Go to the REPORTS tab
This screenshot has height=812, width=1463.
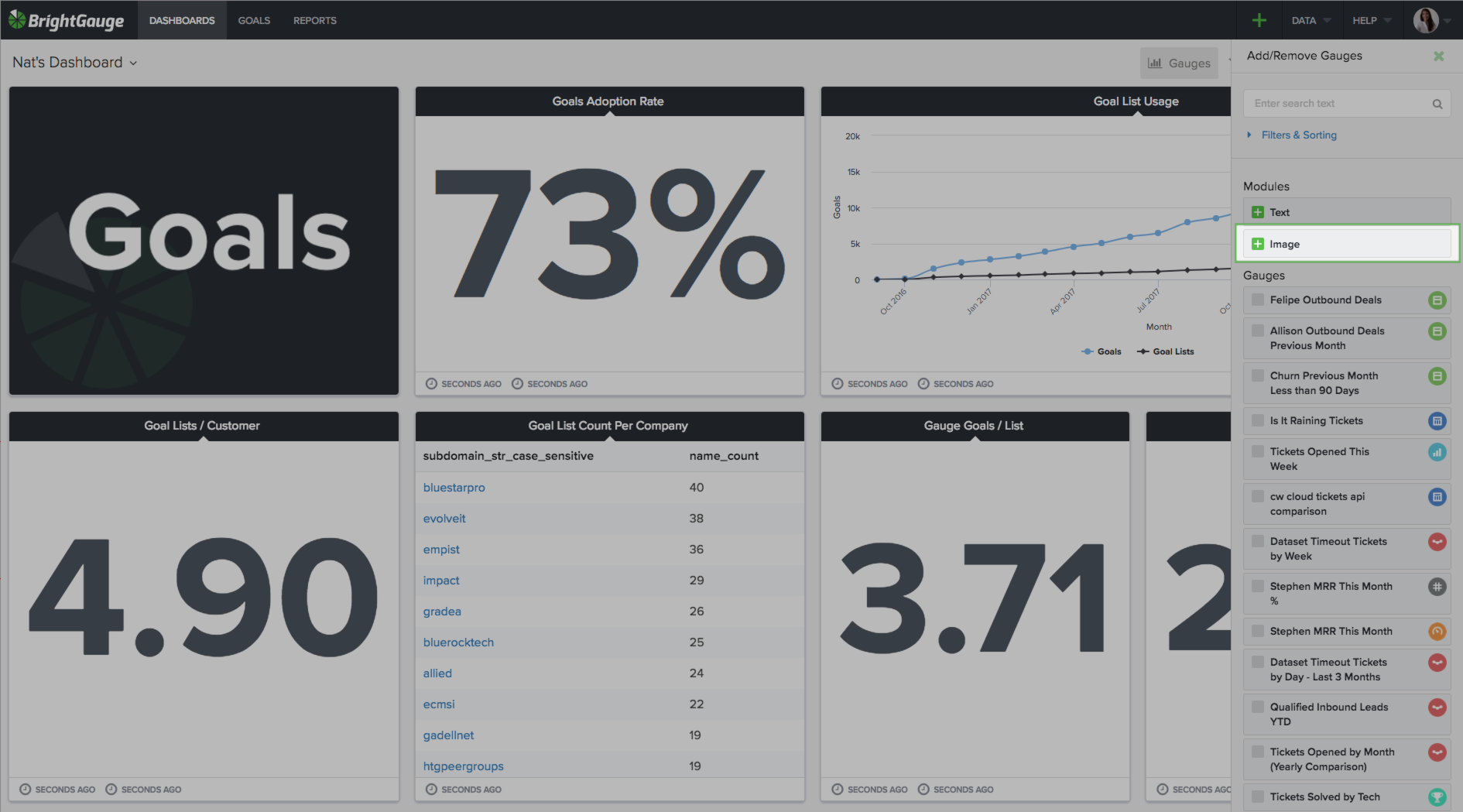(315, 20)
